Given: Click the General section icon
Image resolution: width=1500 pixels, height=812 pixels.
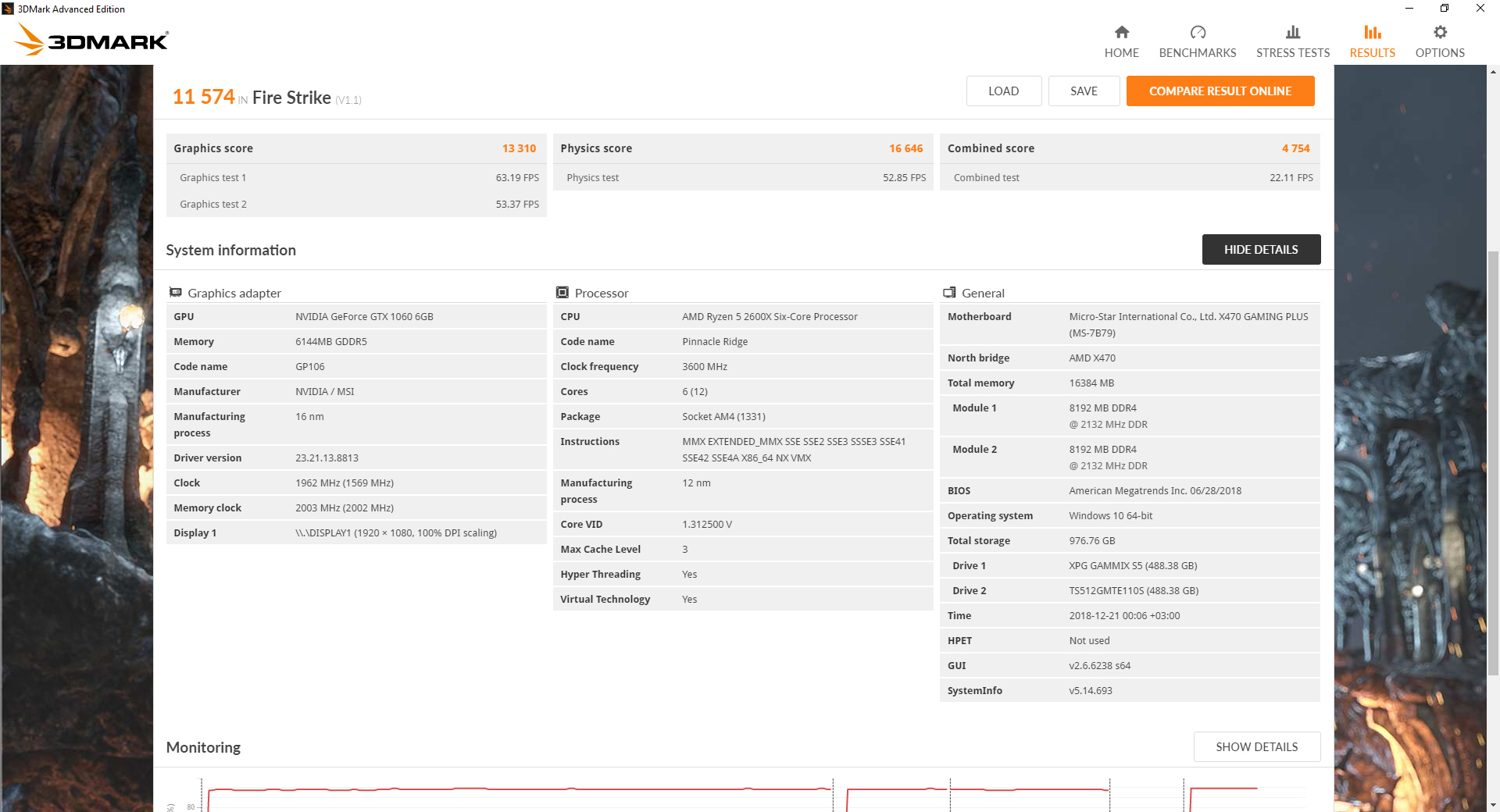Looking at the screenshot, I should pyautogui.click(x=949, y=293).
